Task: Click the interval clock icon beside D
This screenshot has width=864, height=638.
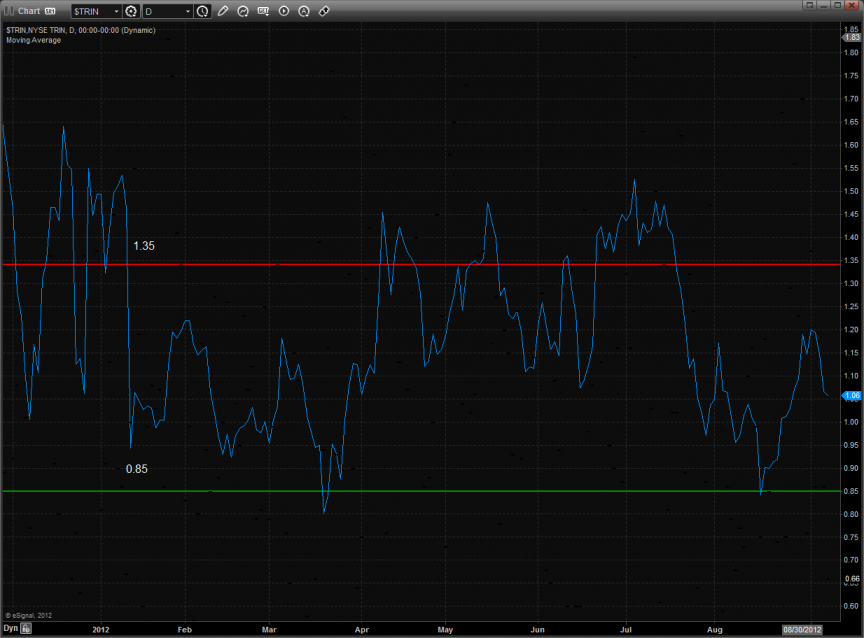Action: coord(203,11)
